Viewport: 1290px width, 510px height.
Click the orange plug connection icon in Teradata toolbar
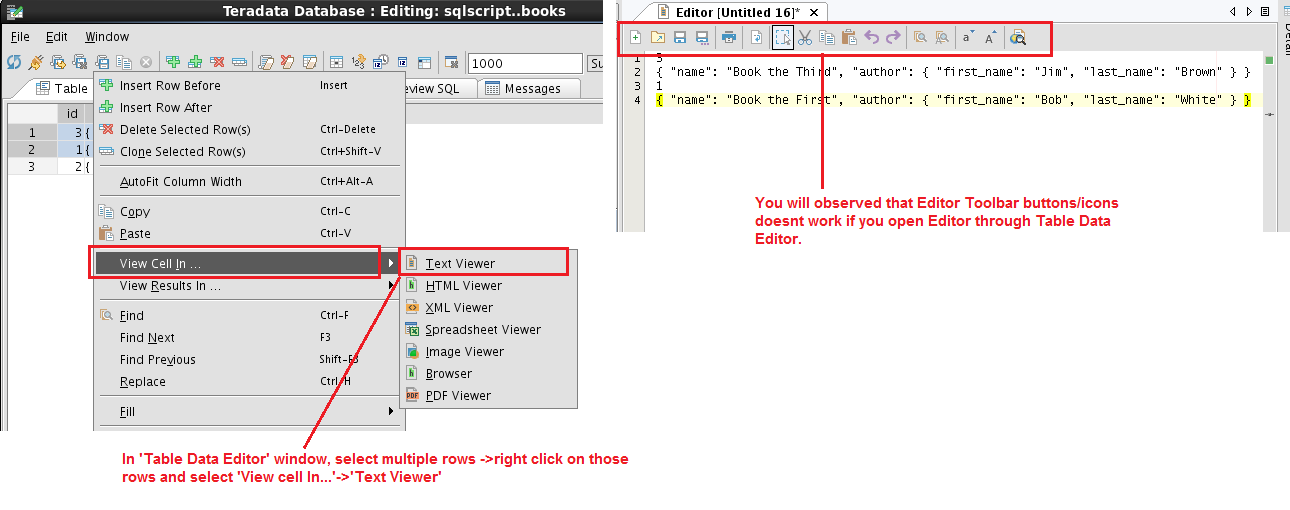[36, 62]
